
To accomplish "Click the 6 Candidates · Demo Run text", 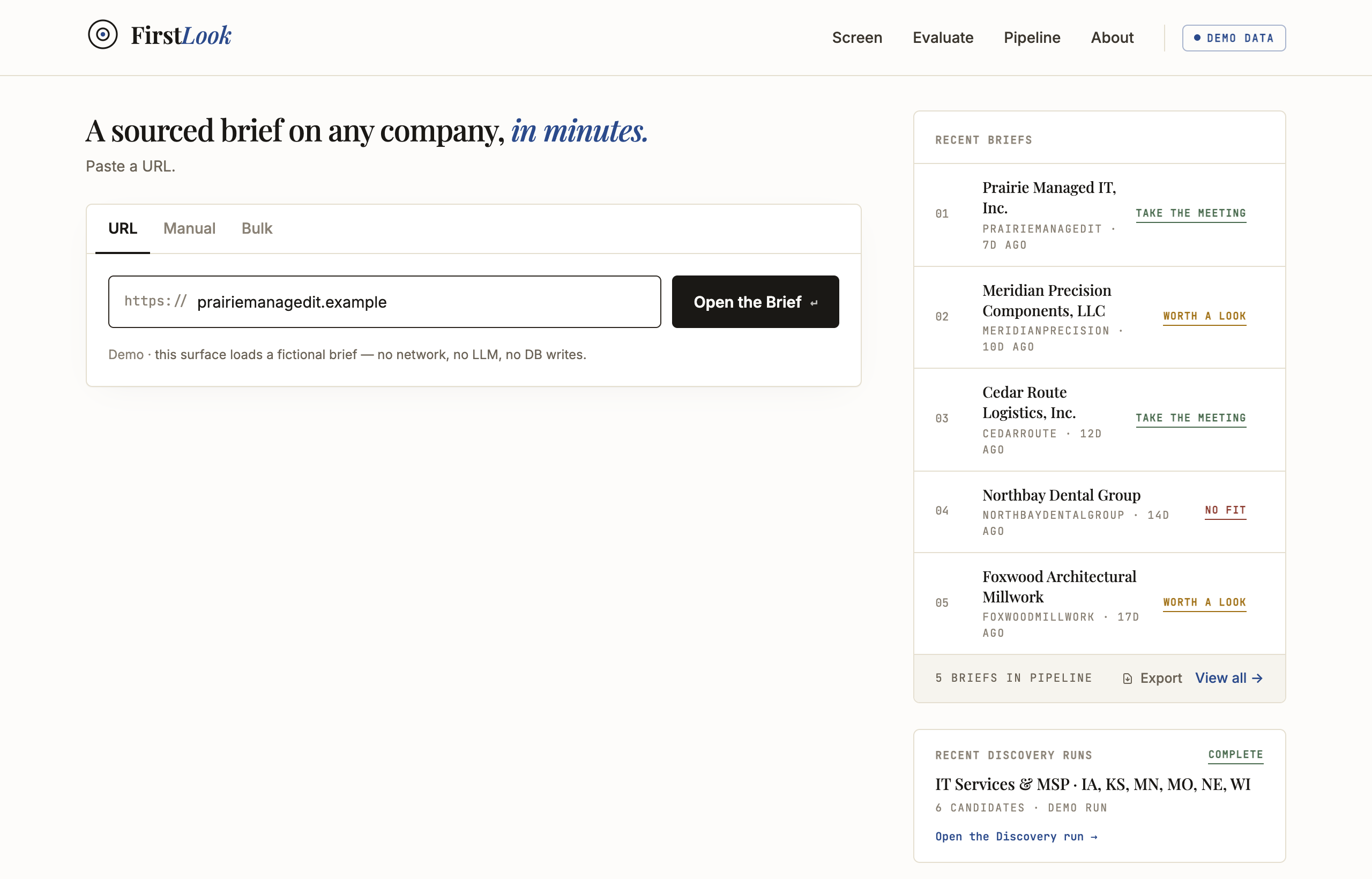I will (1021, 808).
